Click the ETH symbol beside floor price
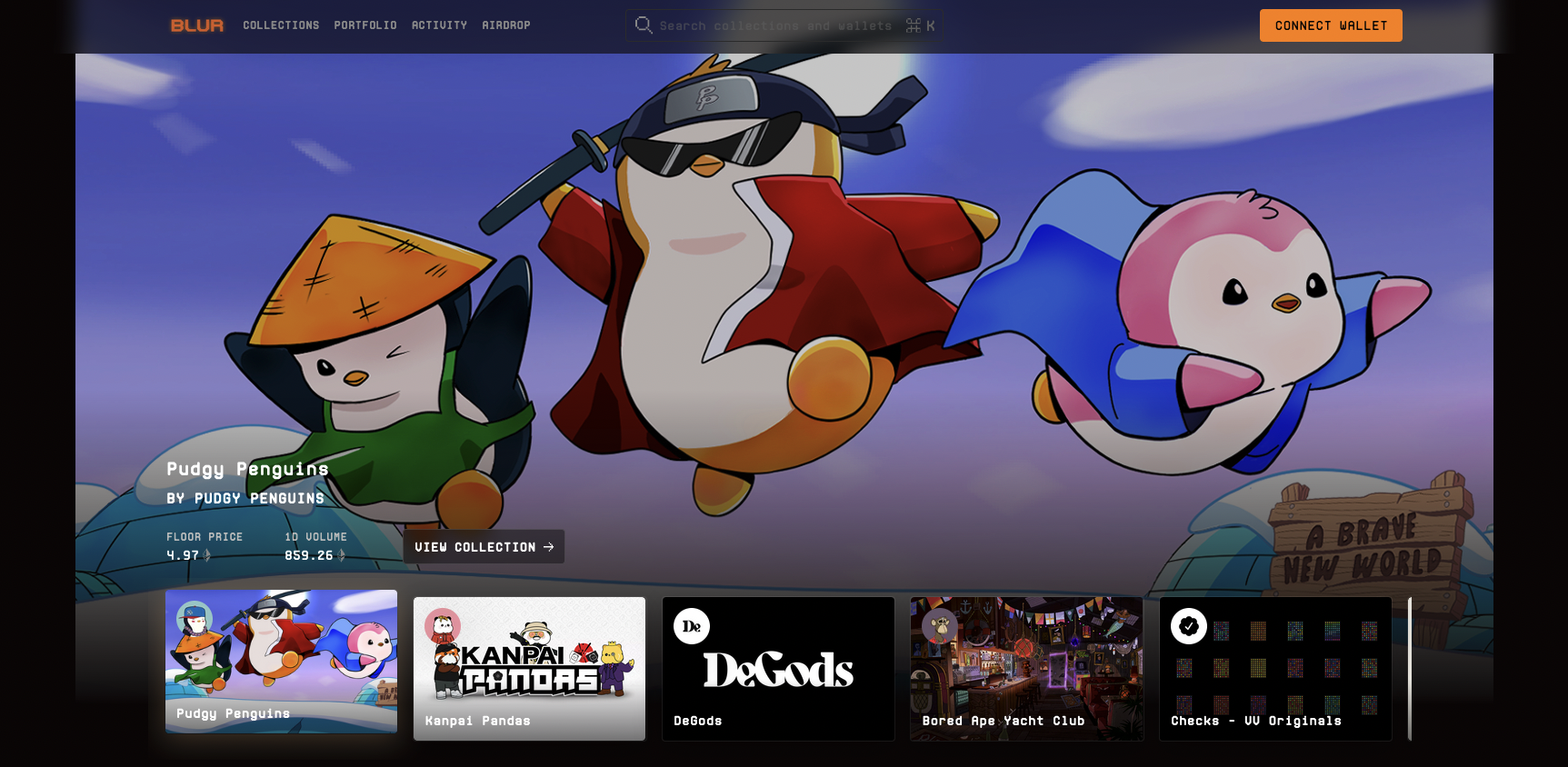 pyautogui.click(x=208, y=555)
